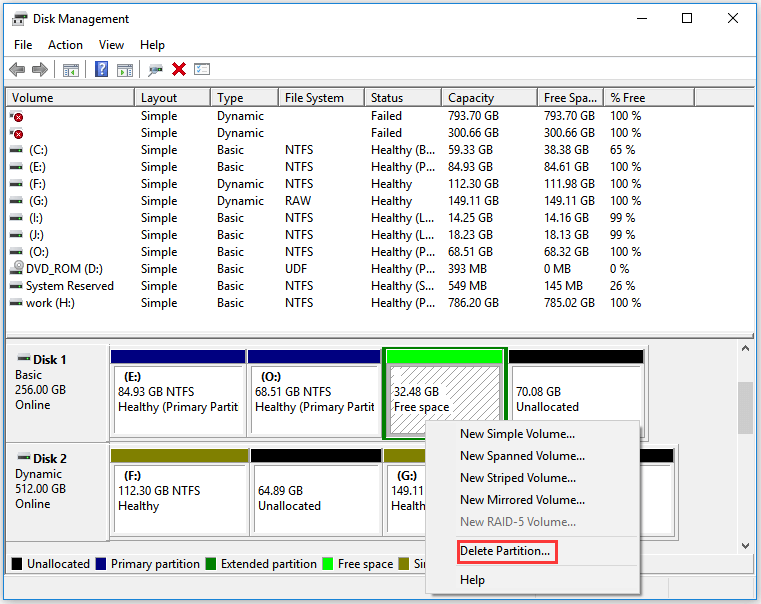
Task: Sort by the Type column header
Action: click(245, 98)
